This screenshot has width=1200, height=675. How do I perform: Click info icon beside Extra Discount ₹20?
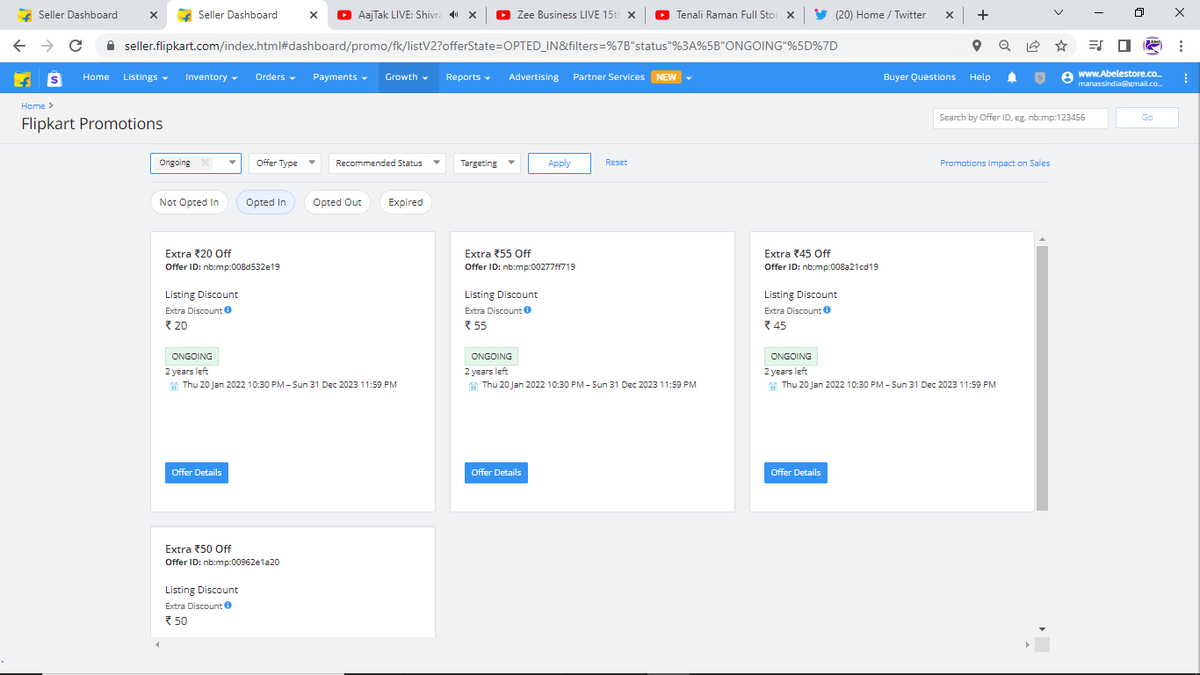(x=229, y=310)
